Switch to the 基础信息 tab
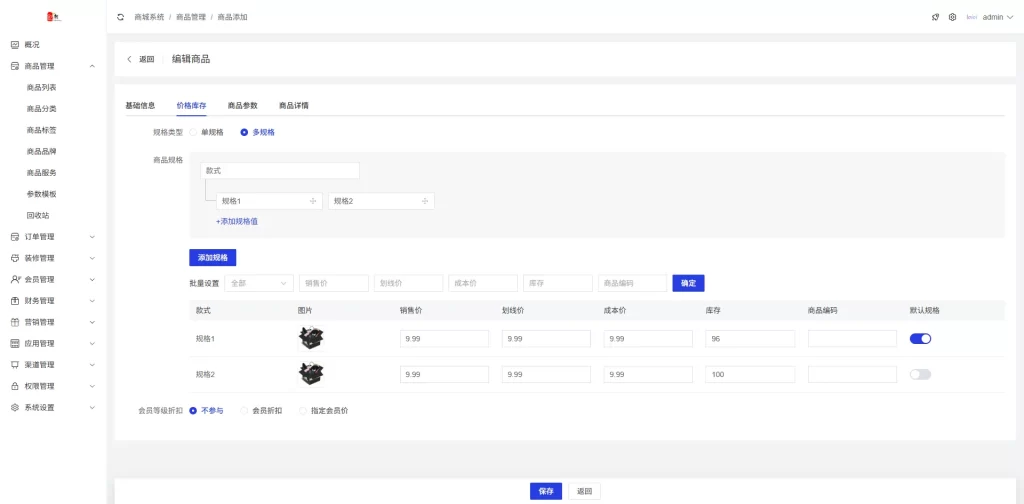1024x504 pixels. click(x=140, y=105)
